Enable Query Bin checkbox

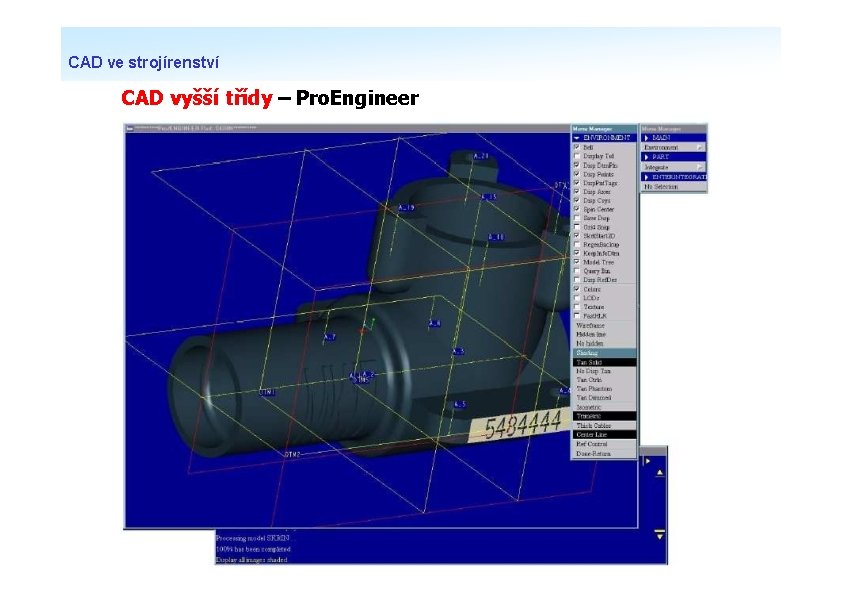(x=577, y=271)
